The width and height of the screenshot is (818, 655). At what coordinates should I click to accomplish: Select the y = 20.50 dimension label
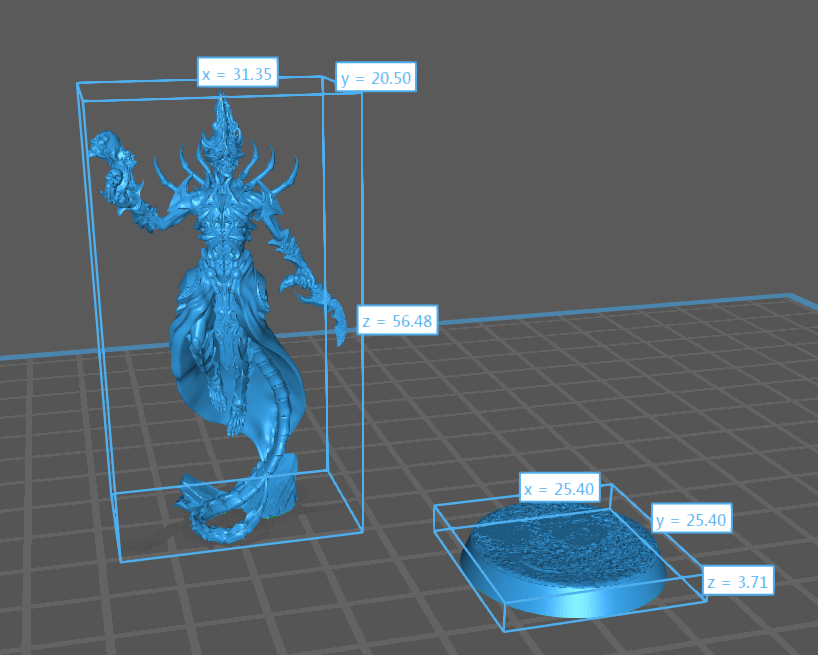(x=376, y=79)
